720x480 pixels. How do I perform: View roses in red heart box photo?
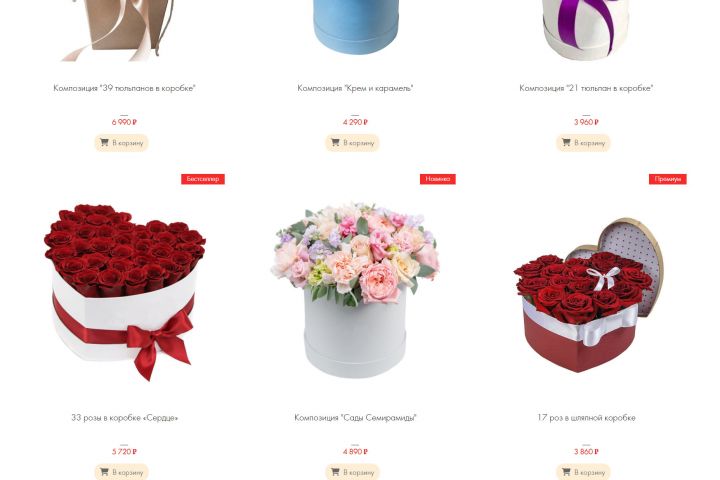click(588, 295)
